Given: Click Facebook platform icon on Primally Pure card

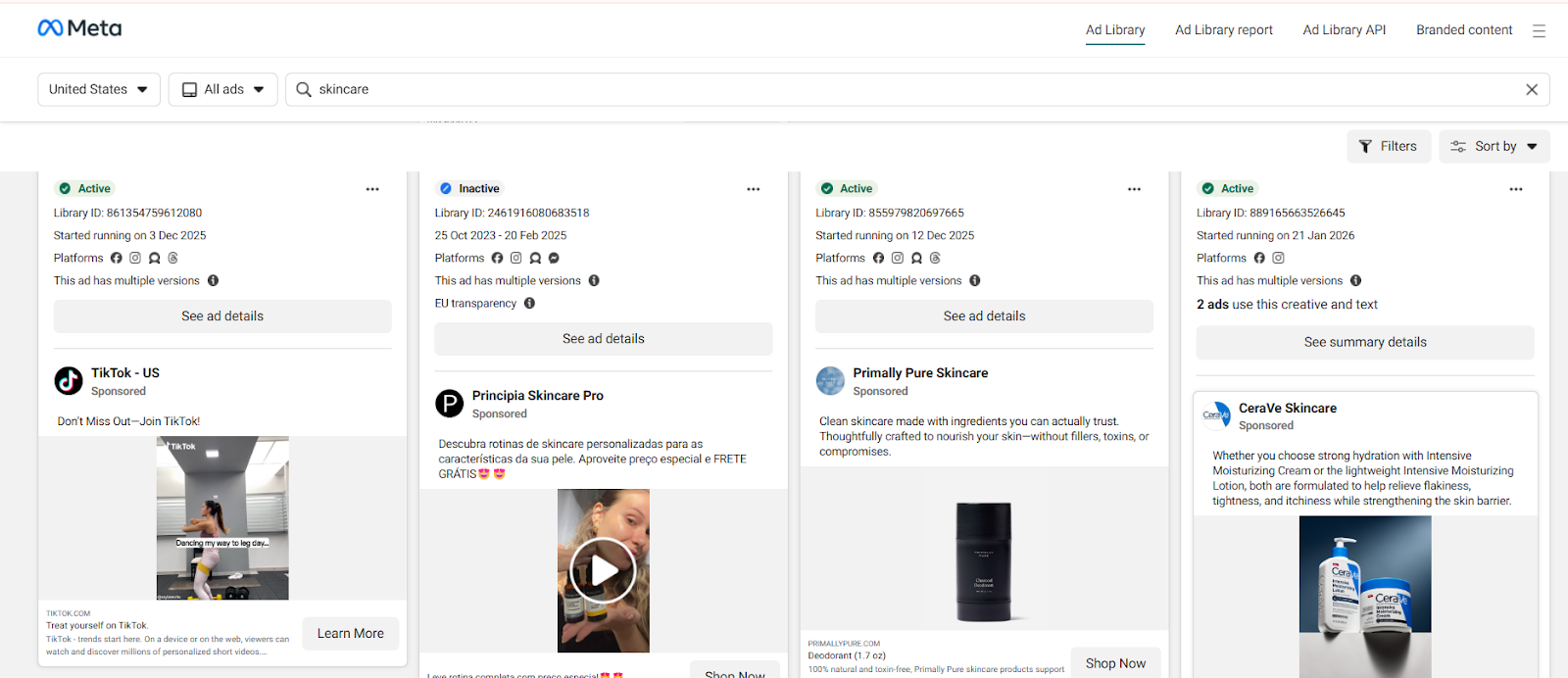Looking at the screenshot, I should click(878, 258).
